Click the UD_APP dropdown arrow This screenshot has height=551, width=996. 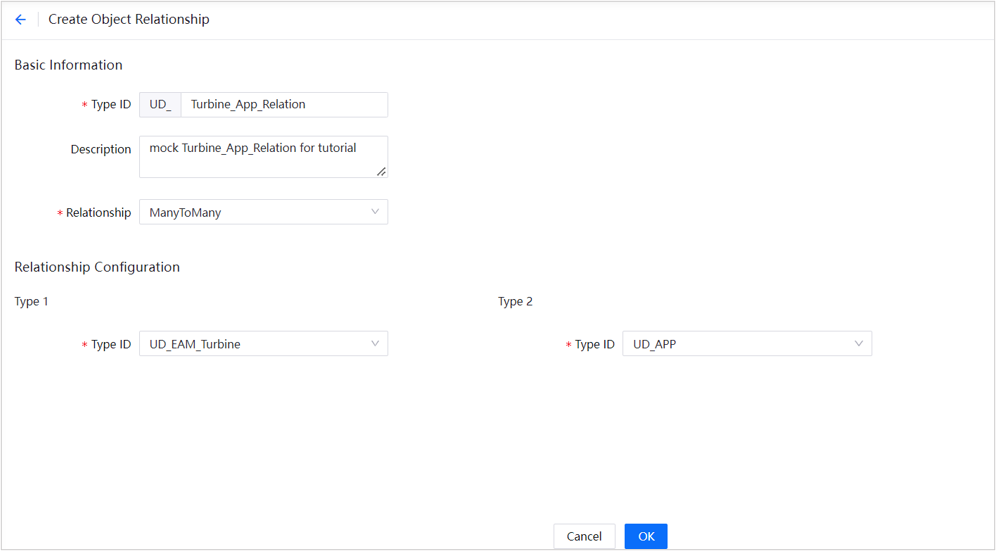tap(859, 344)
